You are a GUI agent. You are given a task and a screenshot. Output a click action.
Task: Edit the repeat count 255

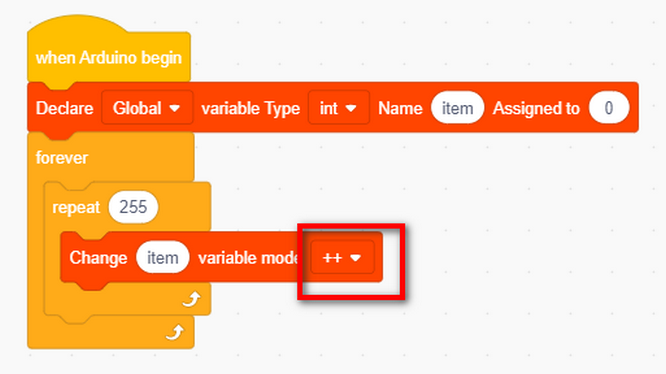(133, 207)
